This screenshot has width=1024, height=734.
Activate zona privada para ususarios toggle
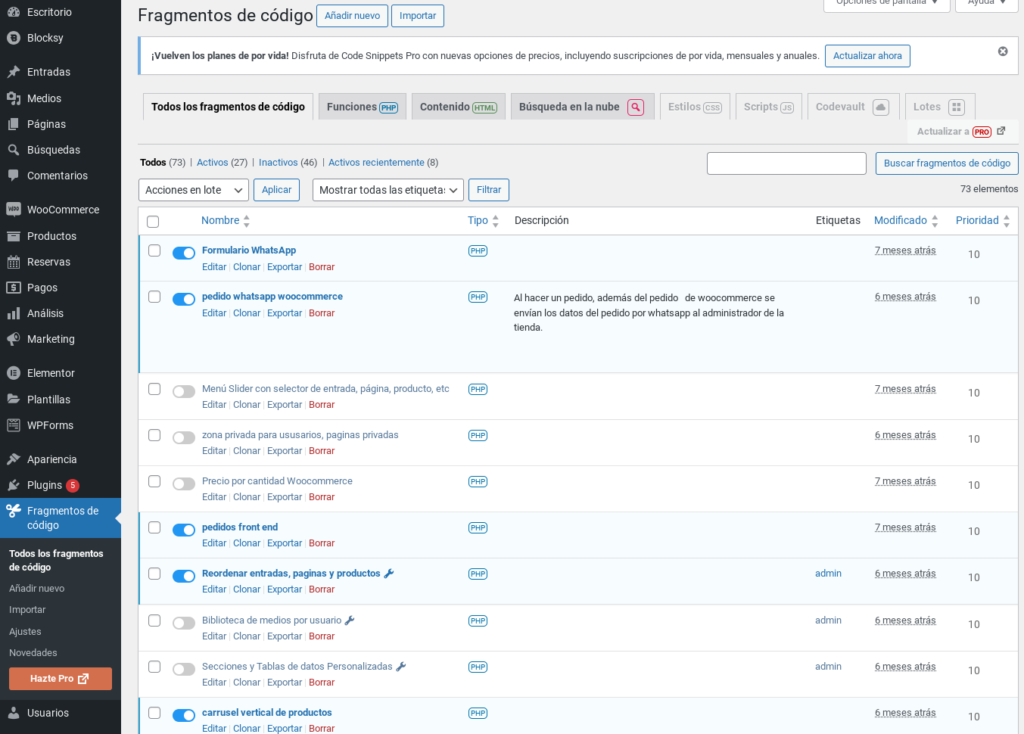pos(184,438)
